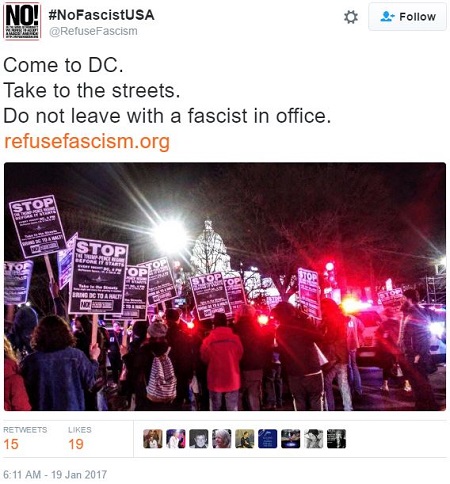Open the 6:11 AM - 19 Jan 2017 timestamp
This screenshot has width=450, height=484.
[55, 474]
